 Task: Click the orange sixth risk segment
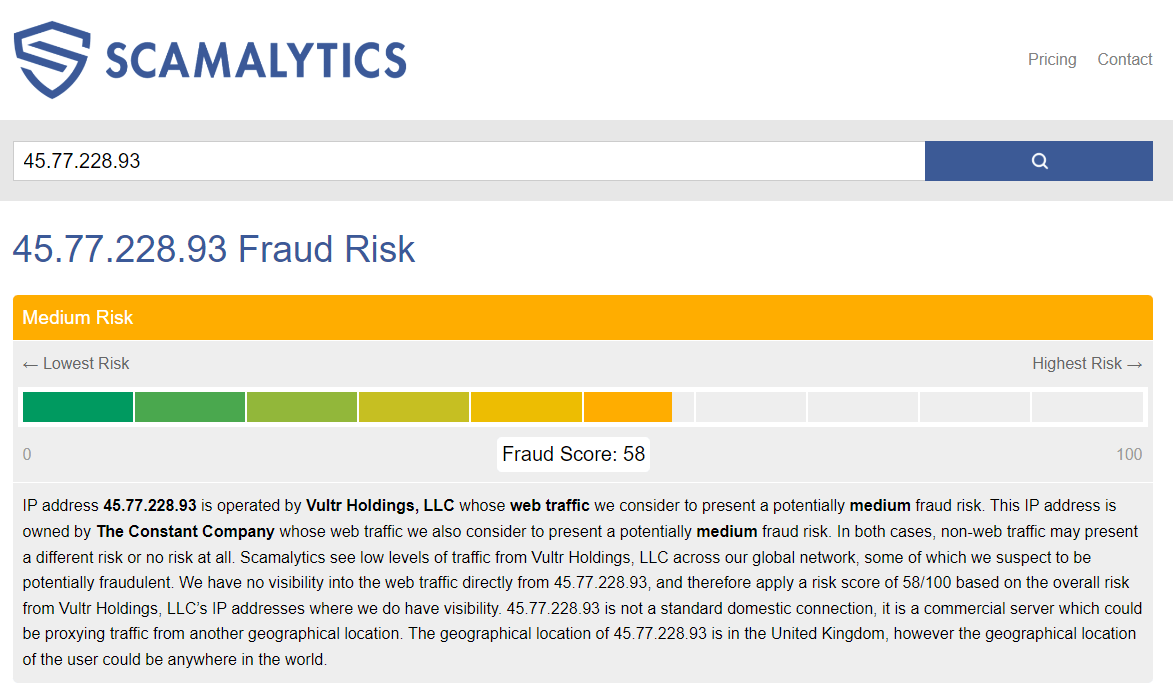point(628,407)
